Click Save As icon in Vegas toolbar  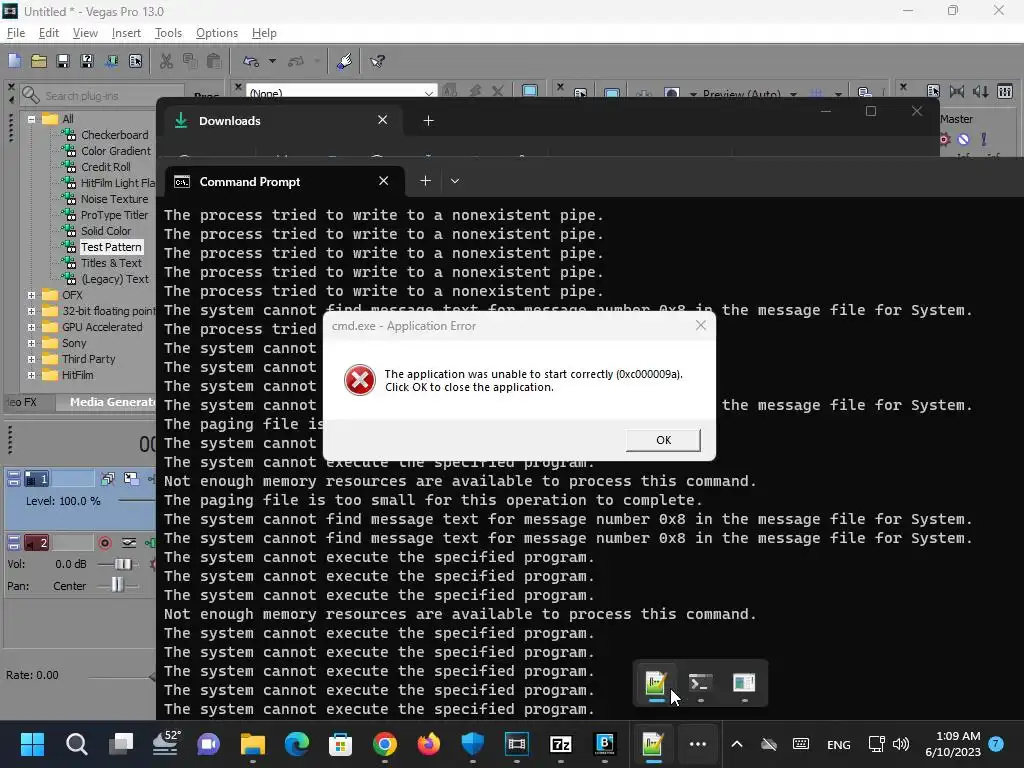[87, 61]
